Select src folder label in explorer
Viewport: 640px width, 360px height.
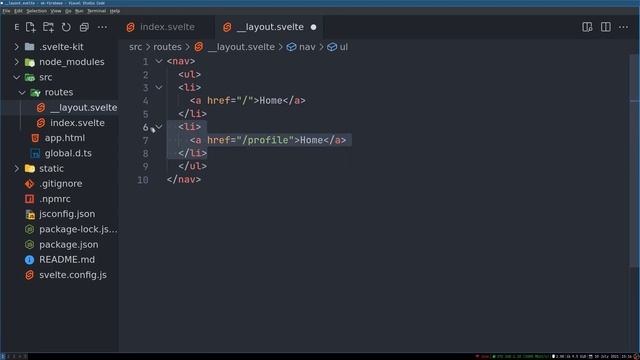point(46,77)
